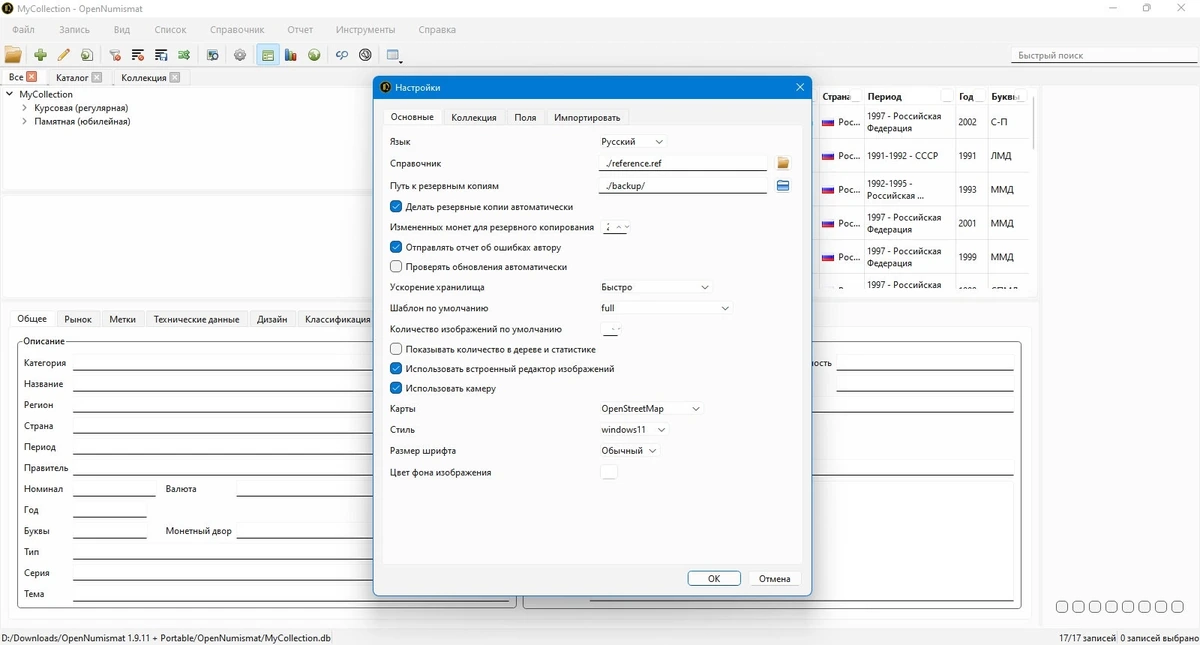Expand the Памятная (юбилейная) tree node
The image size is (1200, 645).
[25, 122]
